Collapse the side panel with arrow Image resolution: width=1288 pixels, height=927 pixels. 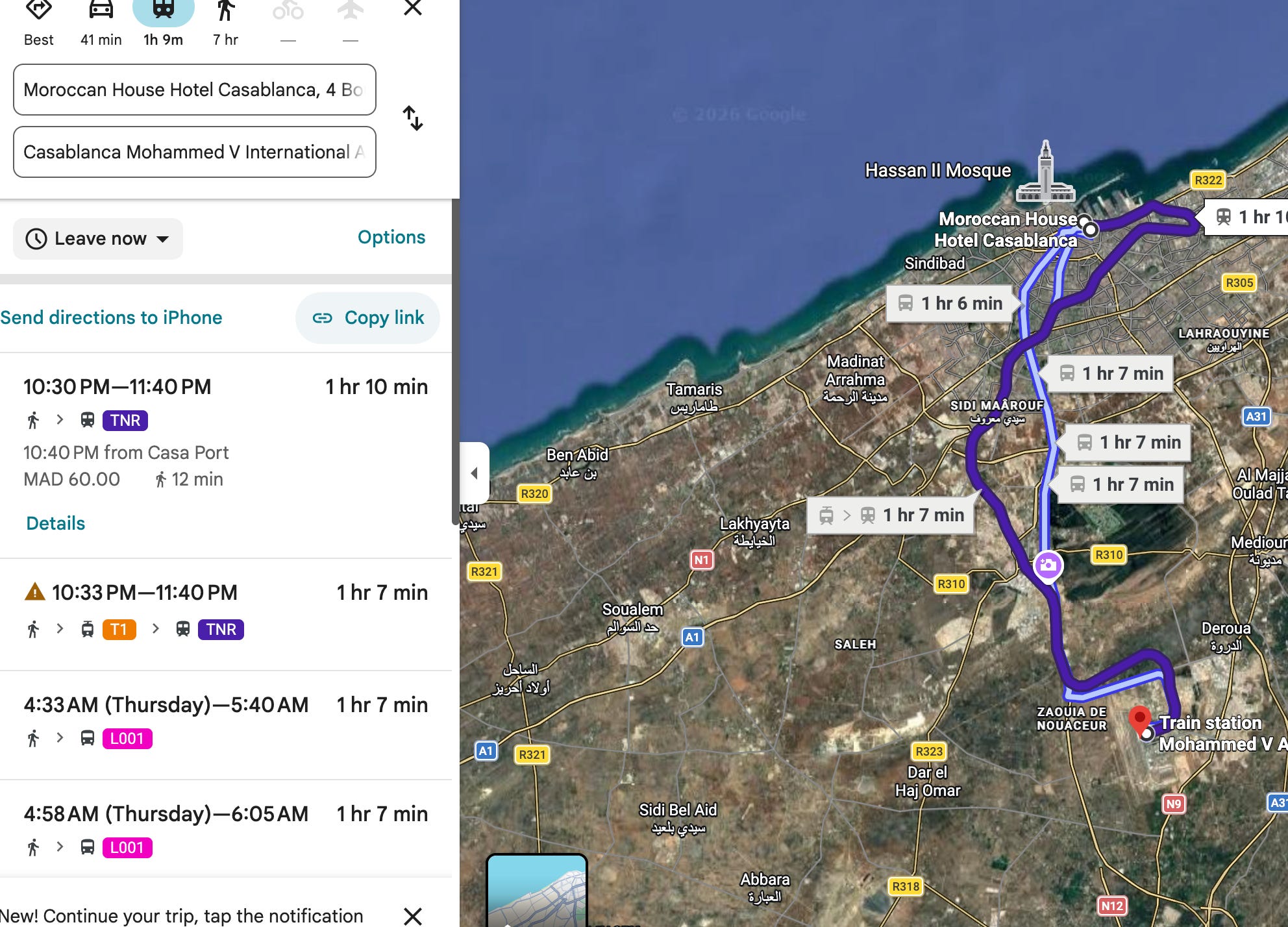[475, 473]
